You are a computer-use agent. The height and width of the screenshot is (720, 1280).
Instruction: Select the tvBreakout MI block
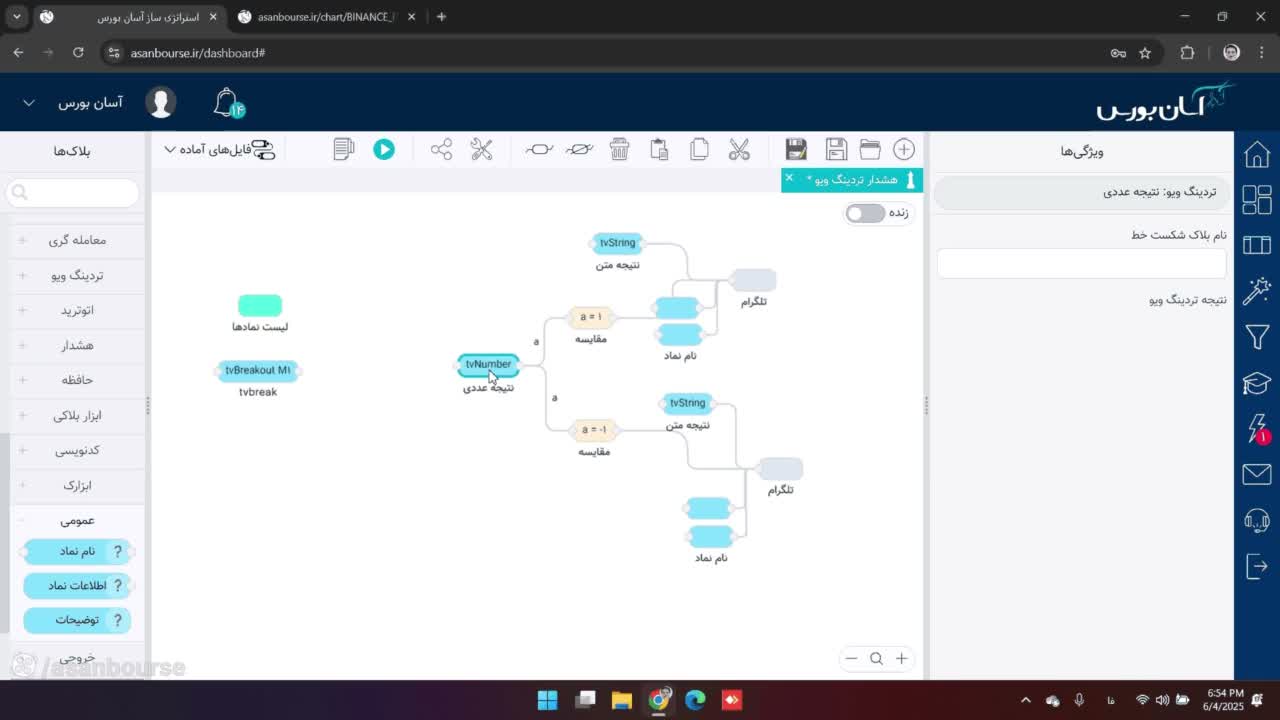click(258, 371)
